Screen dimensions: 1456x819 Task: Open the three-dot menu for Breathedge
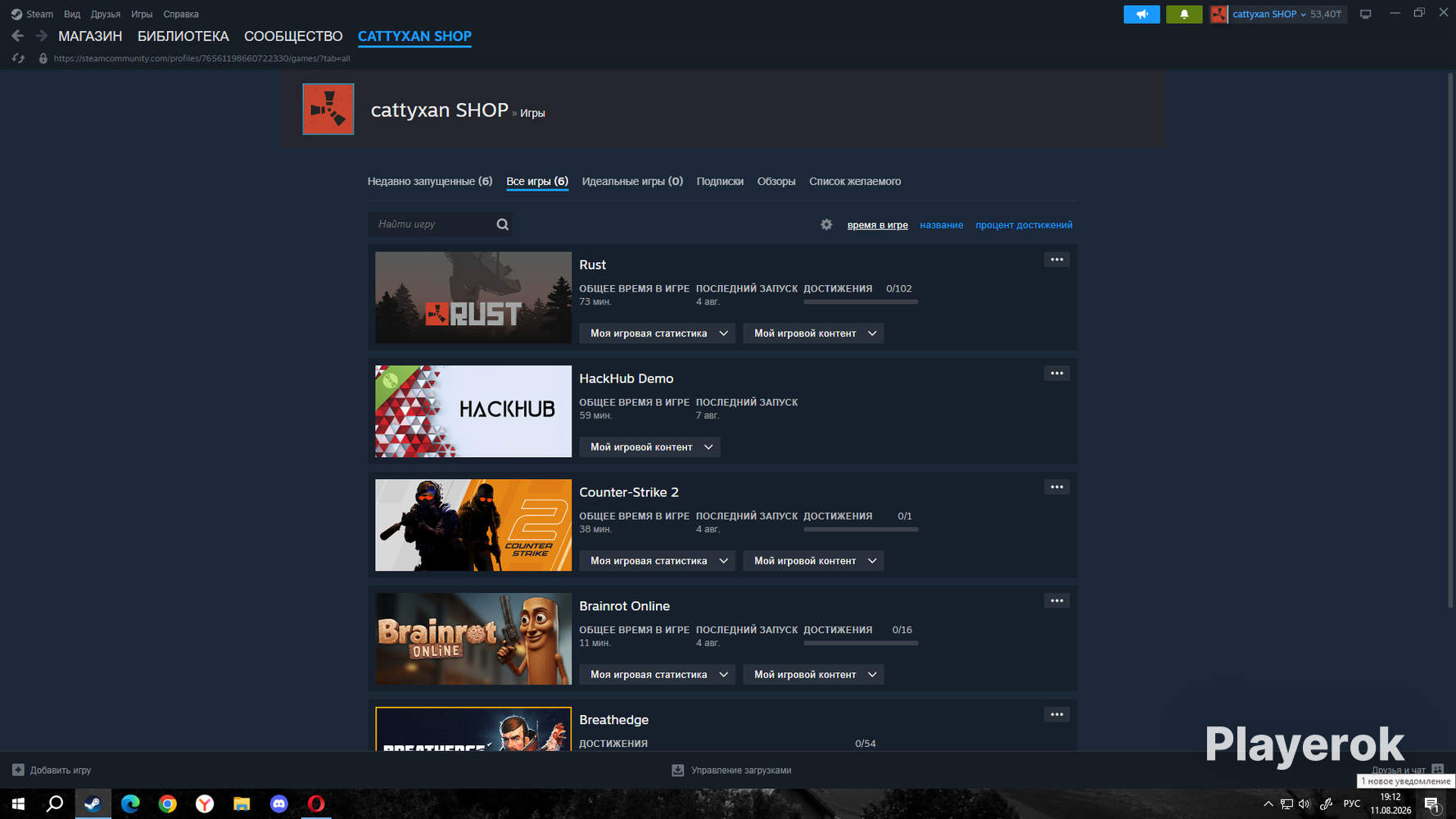click(1057, 715)
